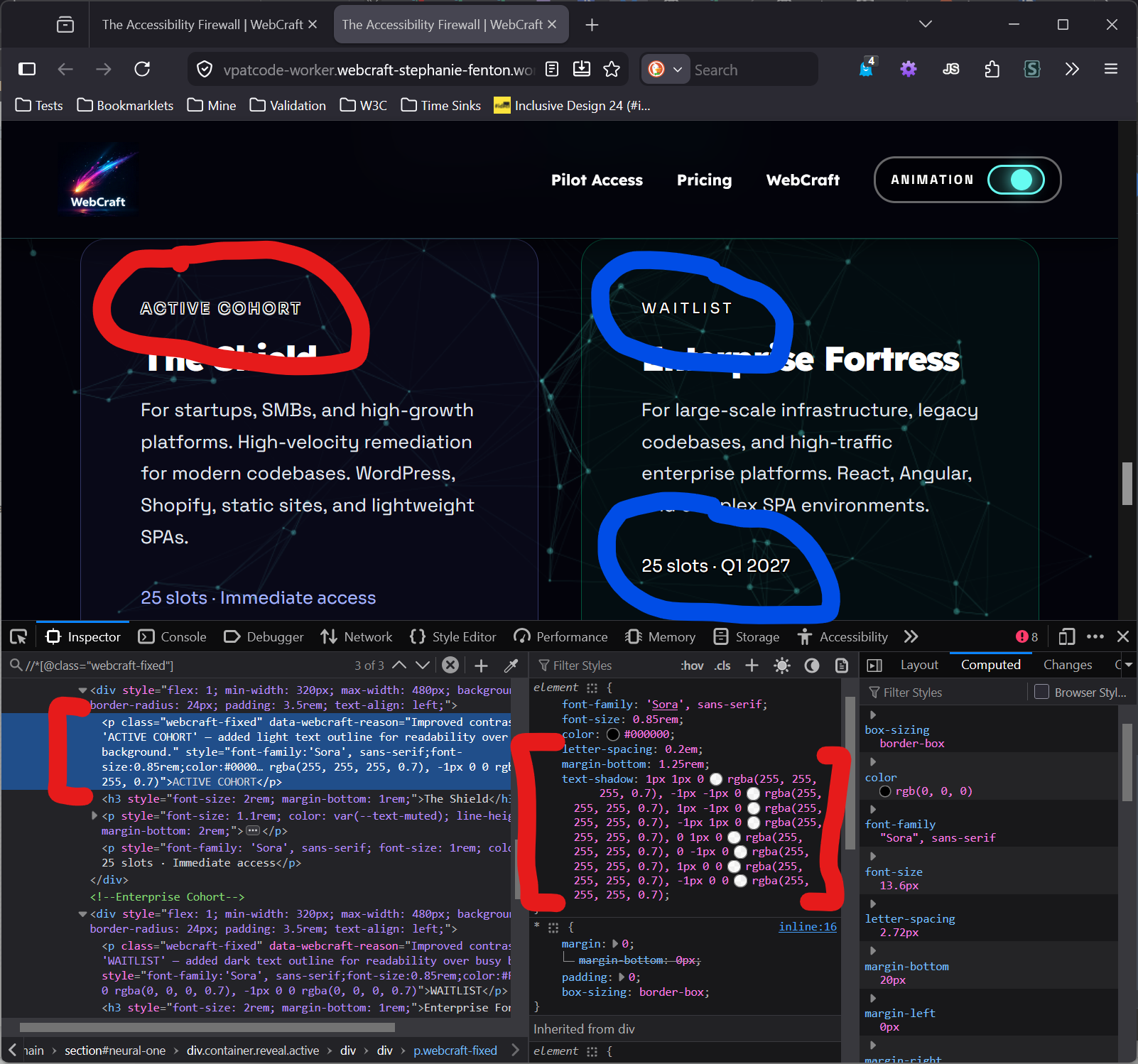Click the WebCraft logo
The image size is (1138, 1064).
tap(98, 178)
